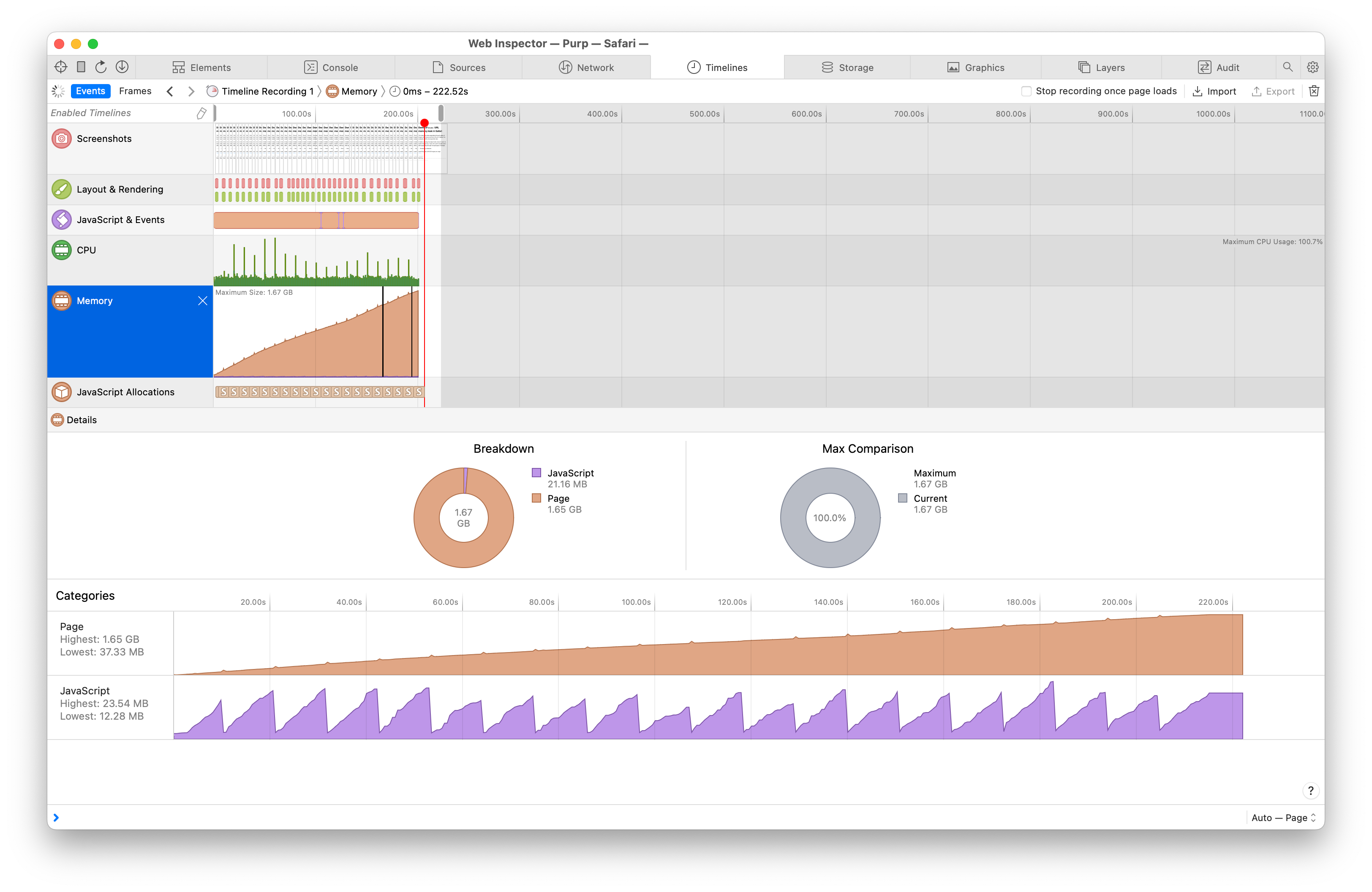Enable Stop recording once page loads
1372x892 pixels.
coord(1026,91)
